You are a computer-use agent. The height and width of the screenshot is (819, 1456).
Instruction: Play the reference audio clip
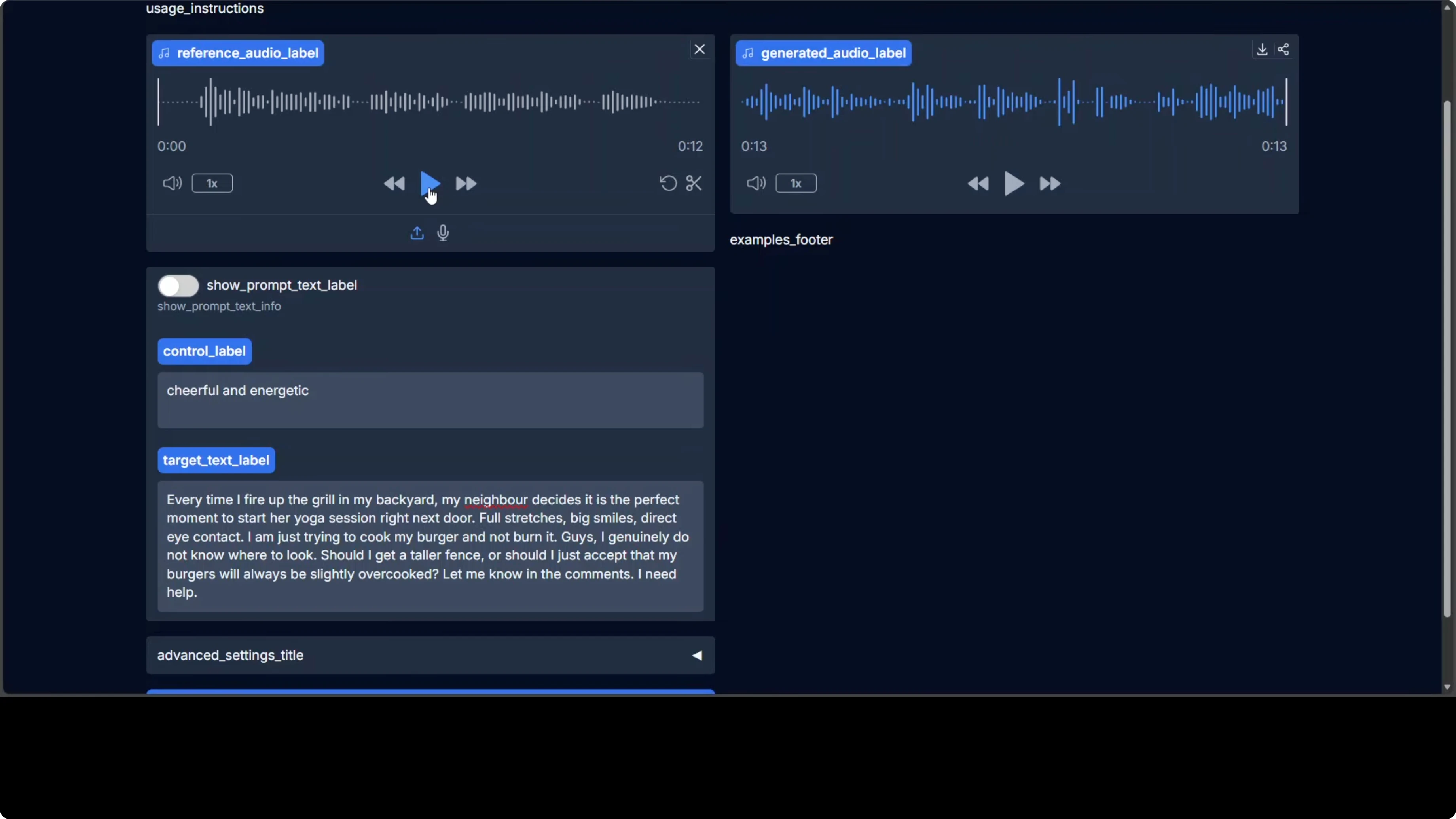[x=430, y=182]
